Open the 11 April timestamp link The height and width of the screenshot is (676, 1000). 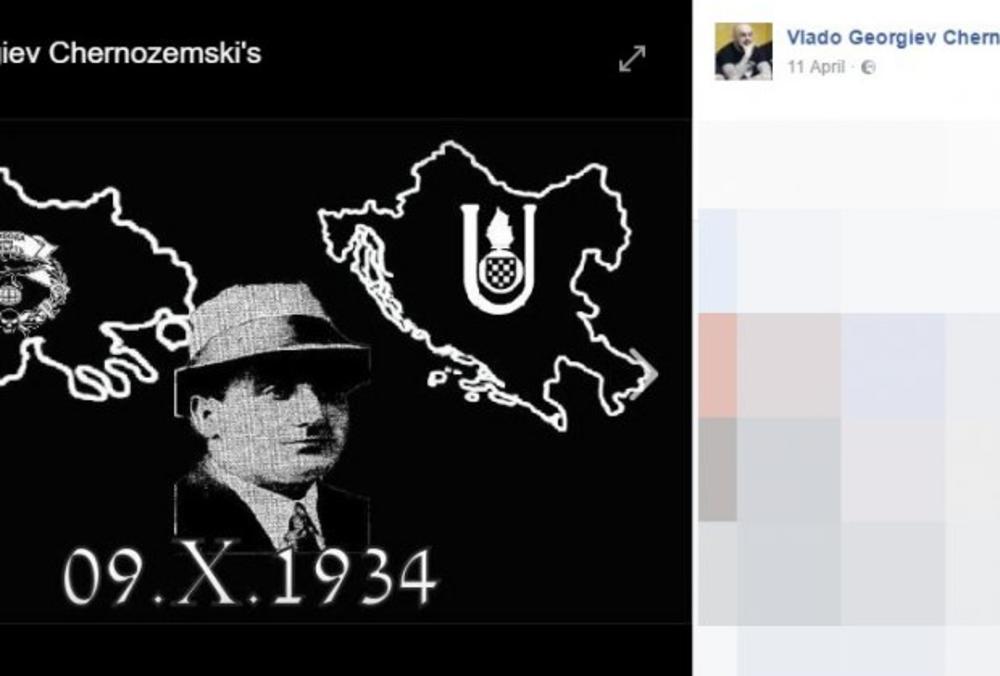pos(816,67)
